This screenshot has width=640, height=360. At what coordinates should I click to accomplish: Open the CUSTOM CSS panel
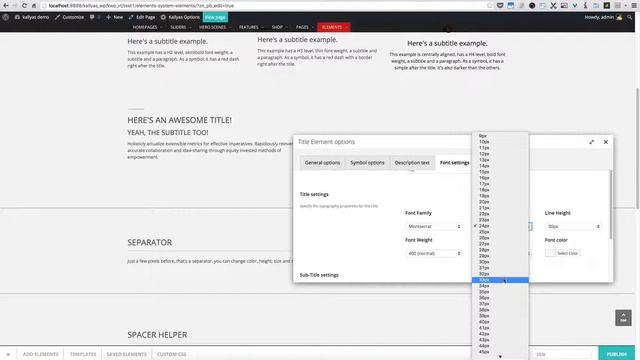point(171,354)
